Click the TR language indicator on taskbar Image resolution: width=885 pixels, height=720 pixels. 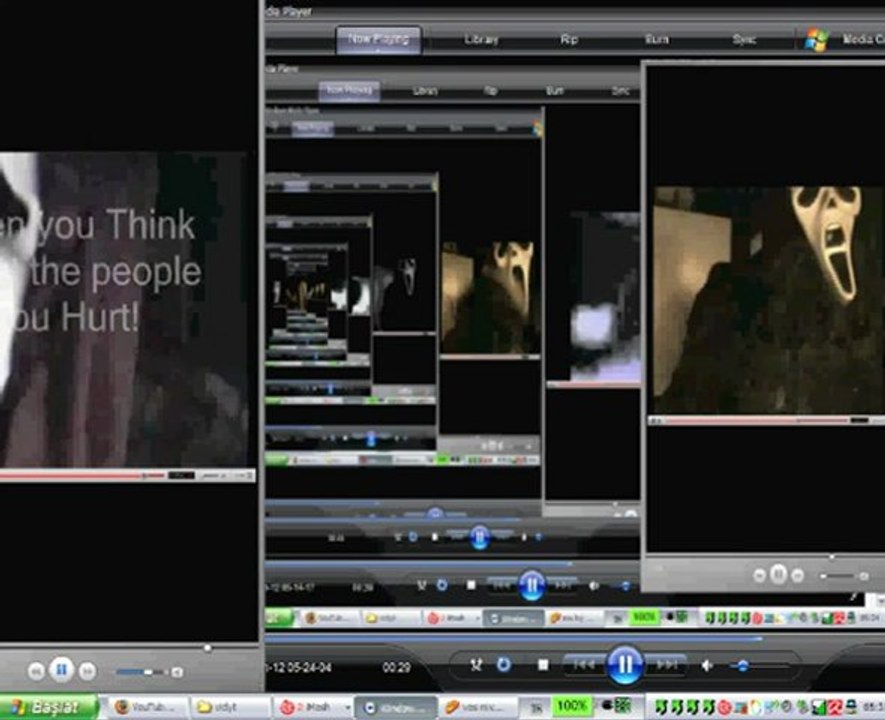pyautogui.click(x=536, y=708)
